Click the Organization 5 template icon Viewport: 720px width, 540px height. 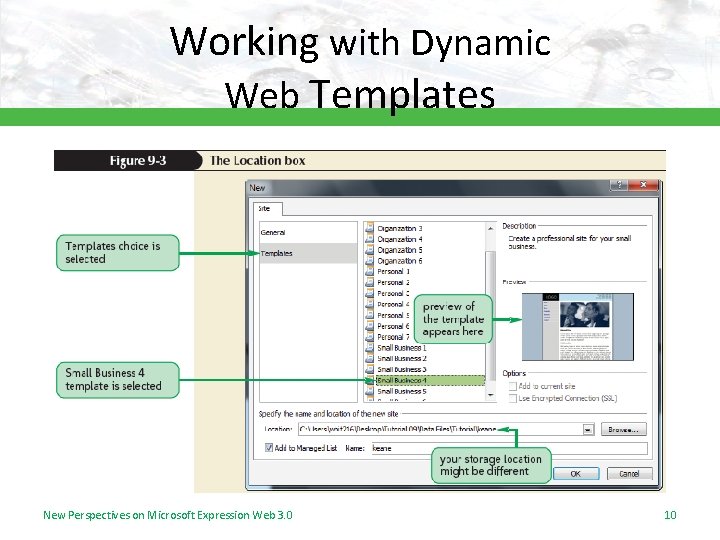[x=369, y=250]
